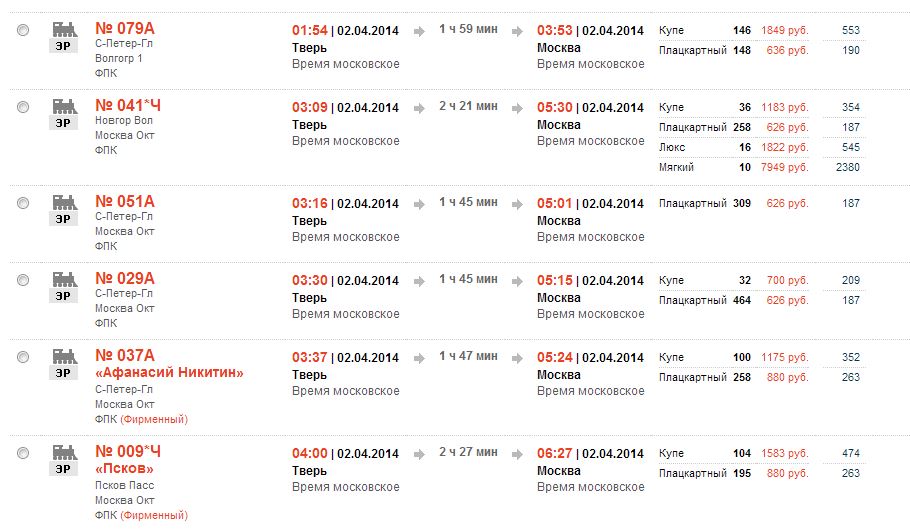Click the ЭР train icon for train 079А

coord(64,37)
